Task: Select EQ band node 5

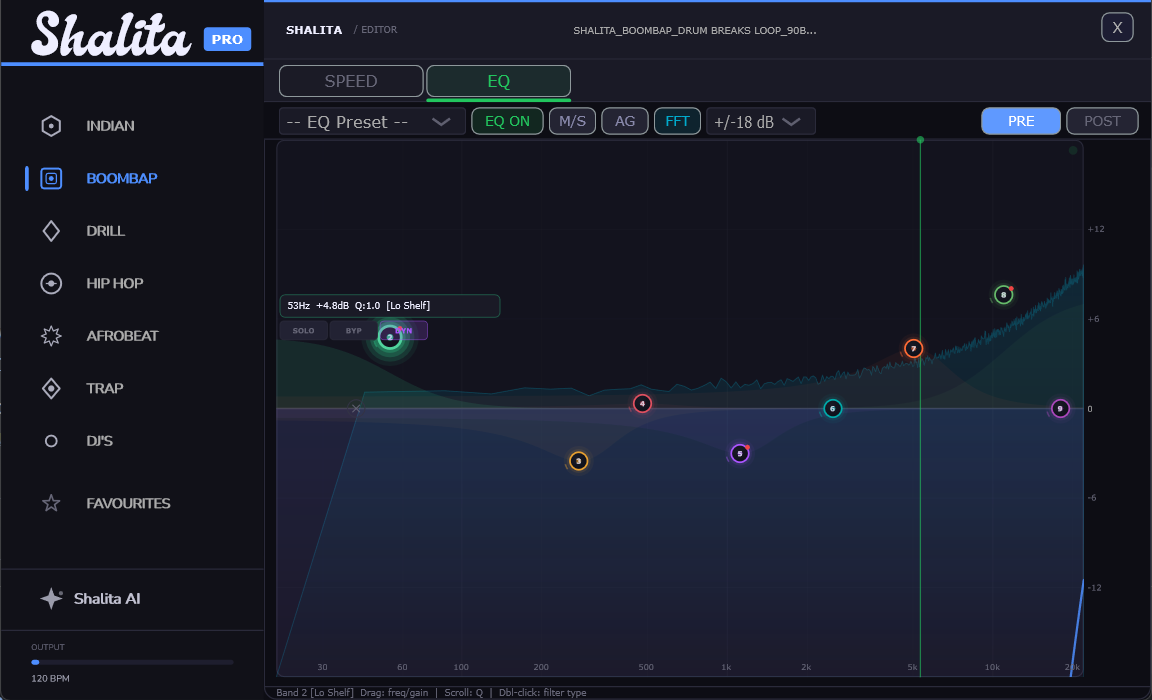Action: [x=740, y=454]
